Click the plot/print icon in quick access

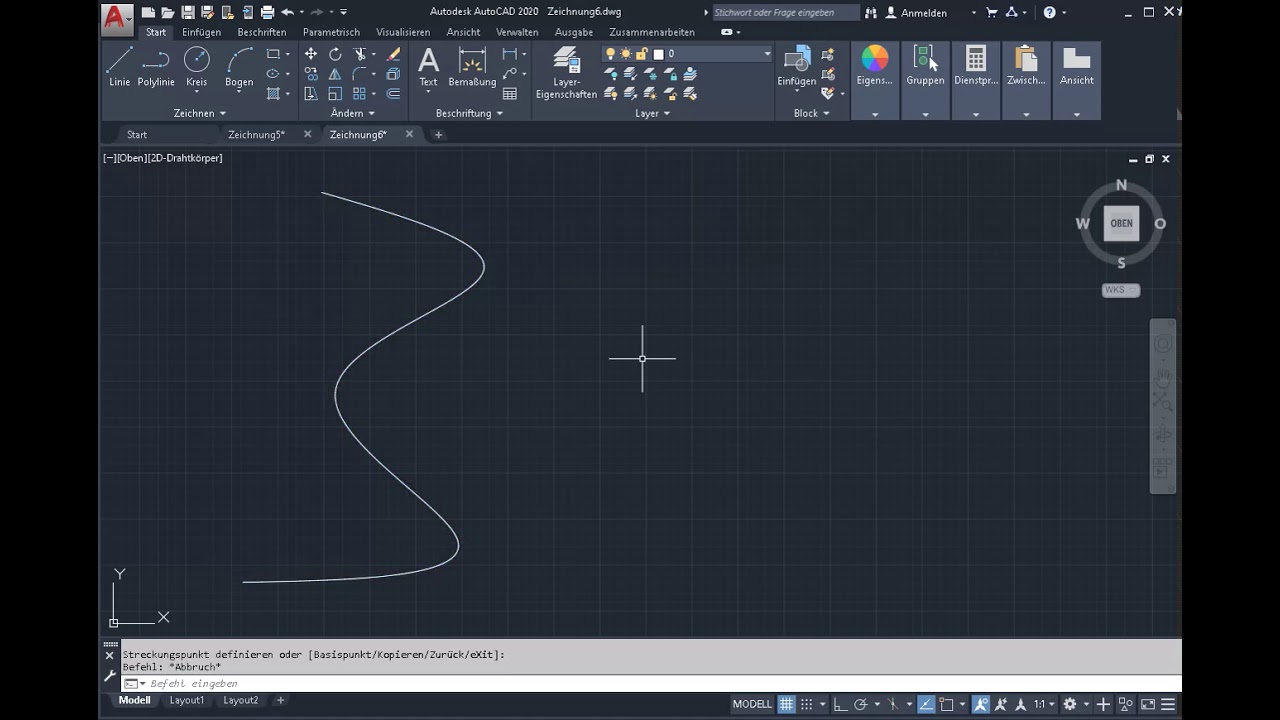[x=267, y=12]
